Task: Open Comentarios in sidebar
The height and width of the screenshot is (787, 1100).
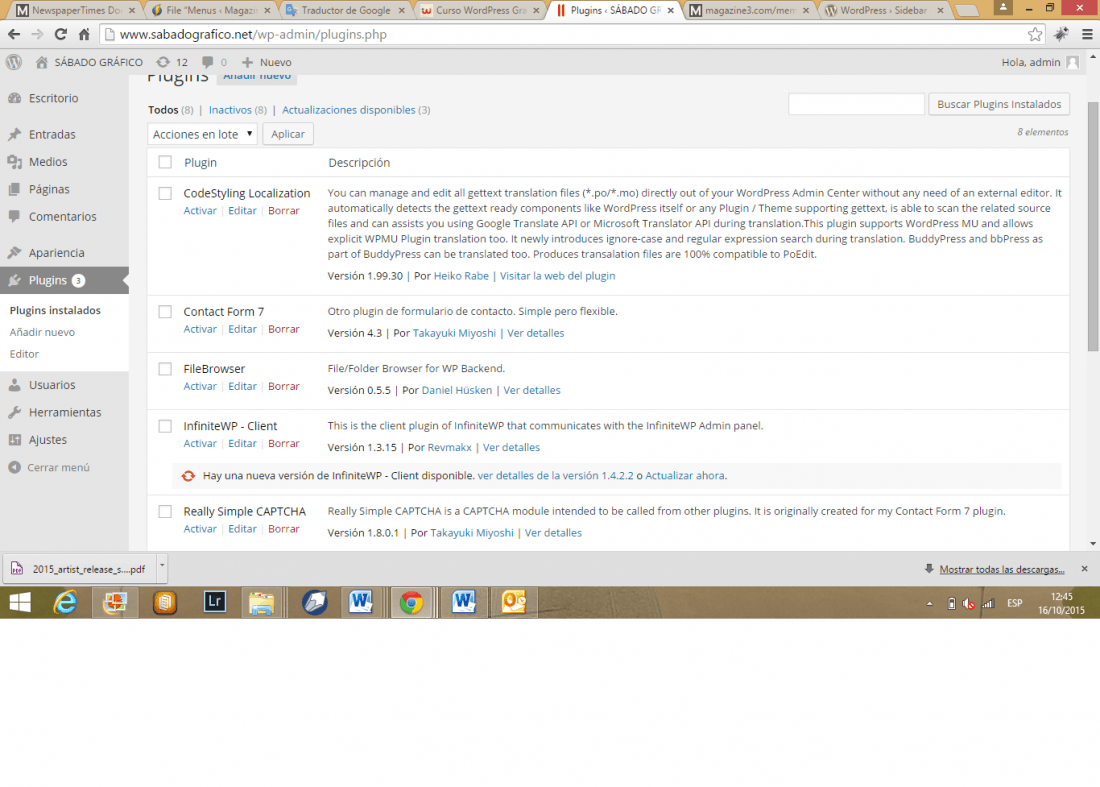Action: (64, 216)
